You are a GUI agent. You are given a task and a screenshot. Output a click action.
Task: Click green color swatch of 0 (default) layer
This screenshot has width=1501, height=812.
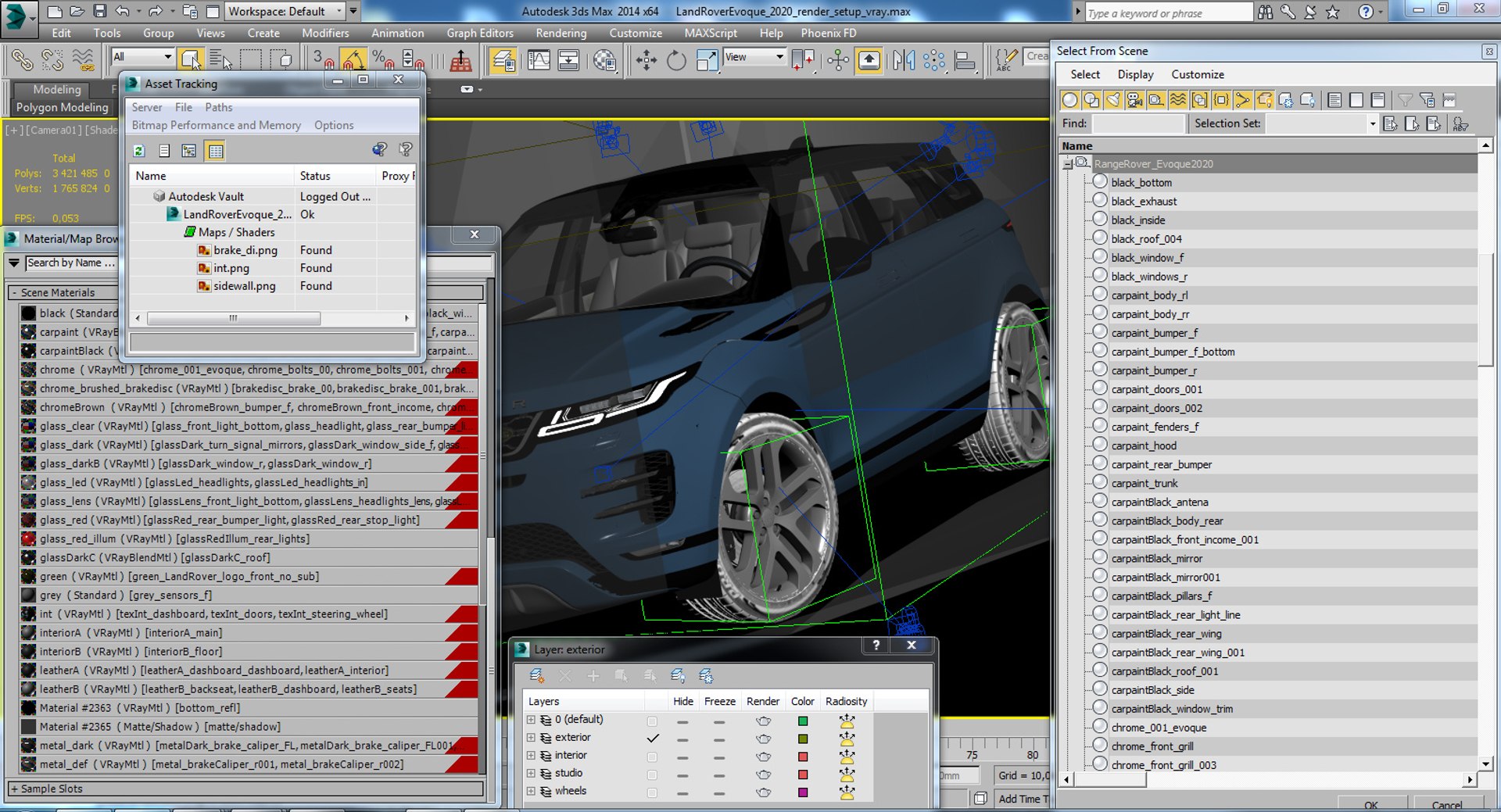pos(802,721)
